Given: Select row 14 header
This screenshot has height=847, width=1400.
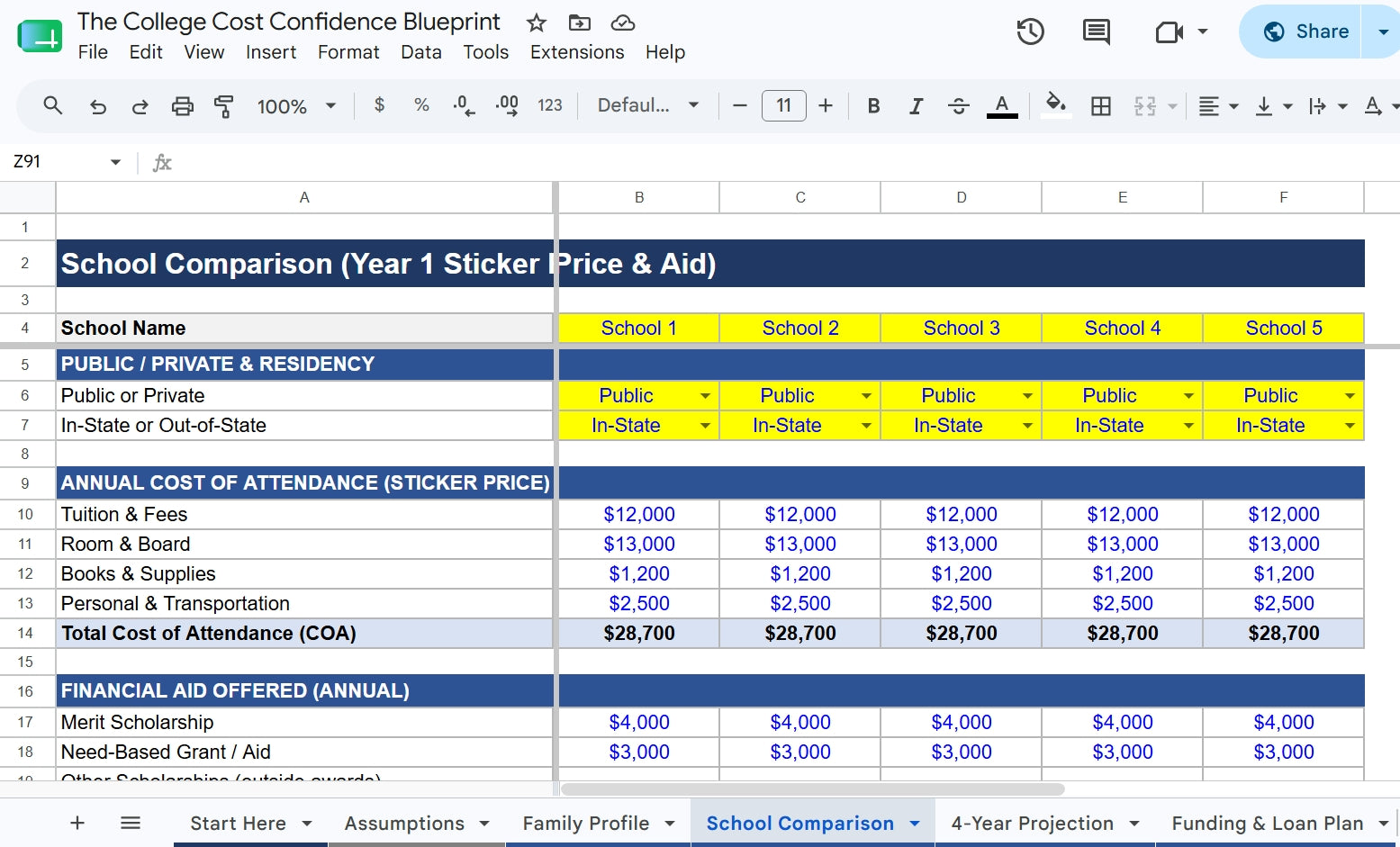Looking at the screenshot, I should click(25, 633).
